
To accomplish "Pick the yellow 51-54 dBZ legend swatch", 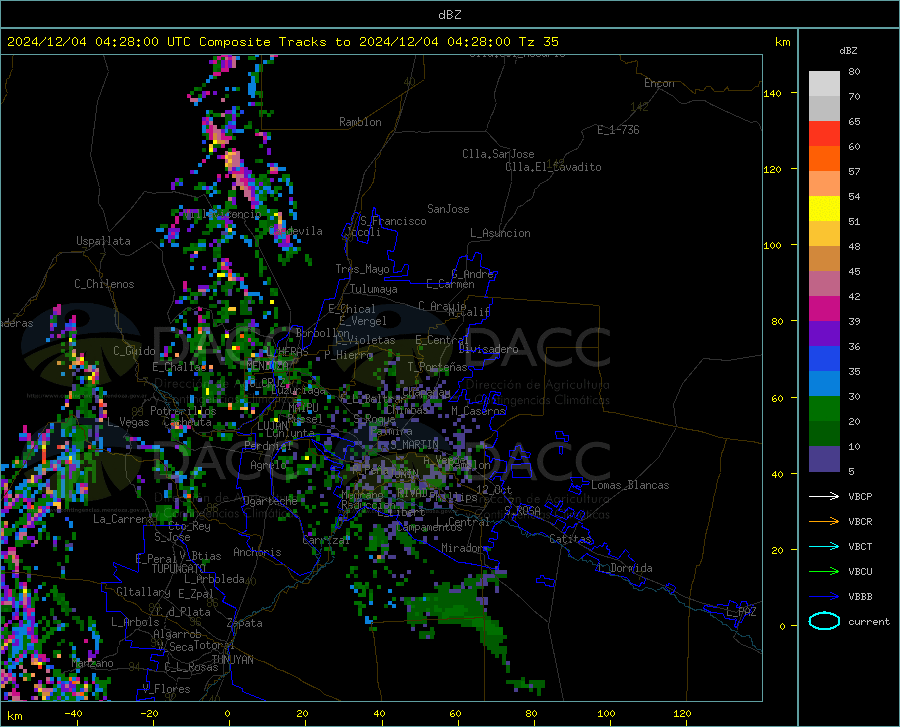I will coord(824,209).
